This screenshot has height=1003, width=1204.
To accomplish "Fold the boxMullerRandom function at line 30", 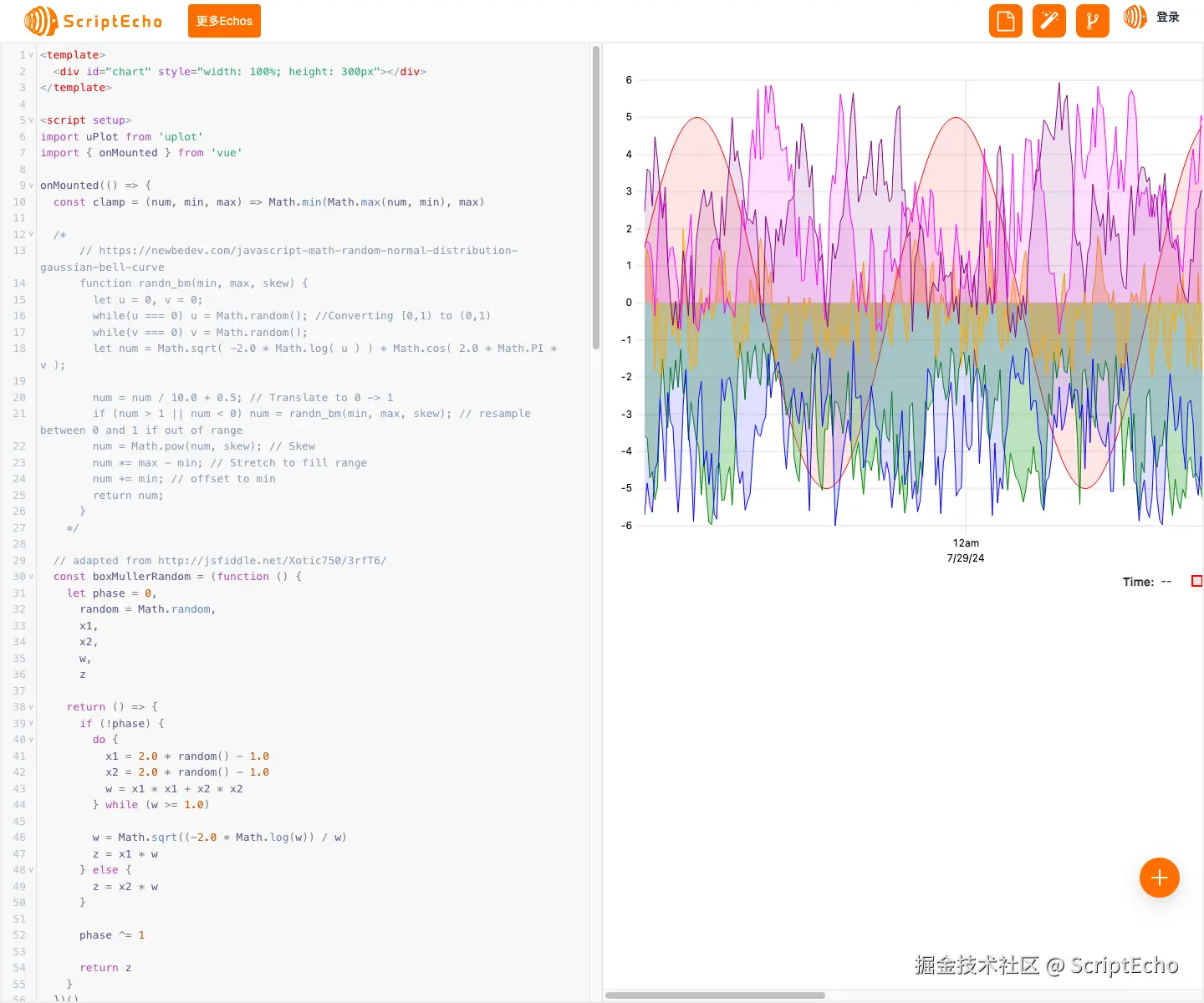I will click(32, 577).
